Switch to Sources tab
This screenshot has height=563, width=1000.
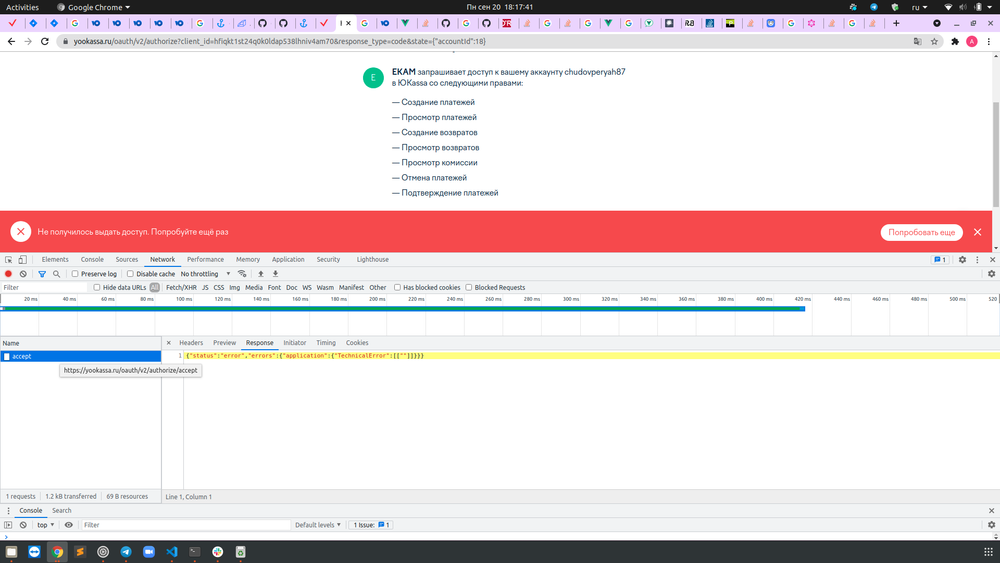tap(127, 260)
